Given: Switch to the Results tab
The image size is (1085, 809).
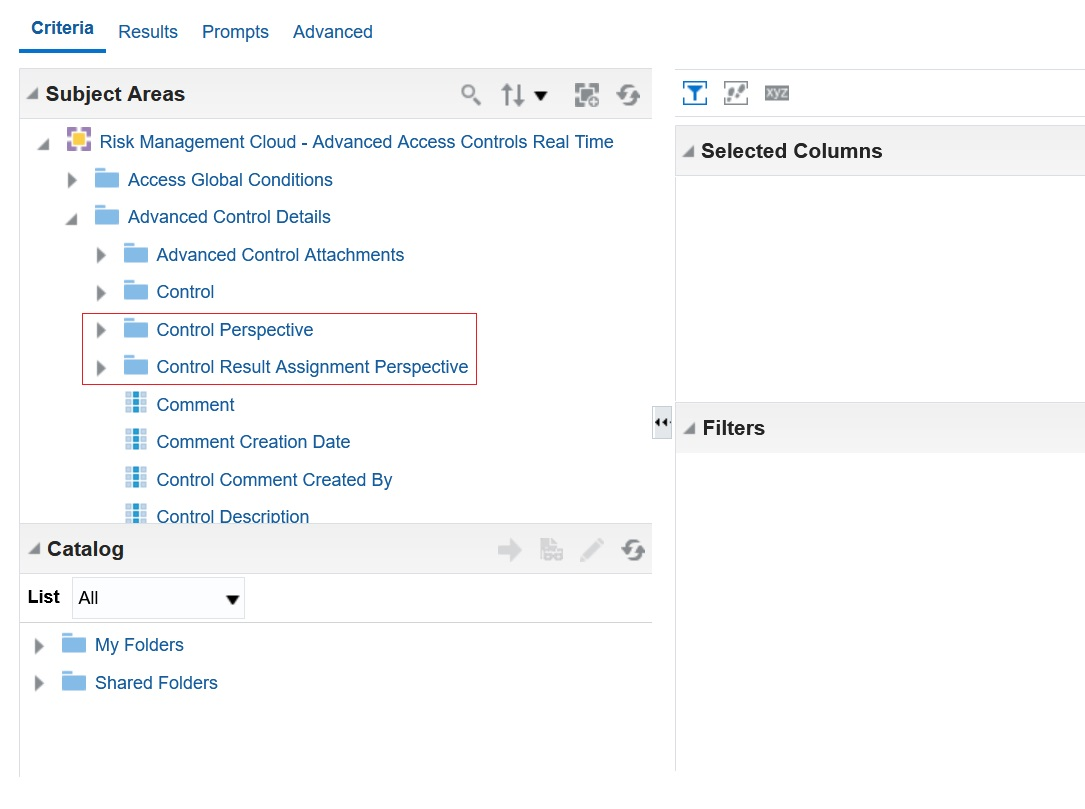Looking at the screenshot, I should pyautogui.click(x=148, y=32).
